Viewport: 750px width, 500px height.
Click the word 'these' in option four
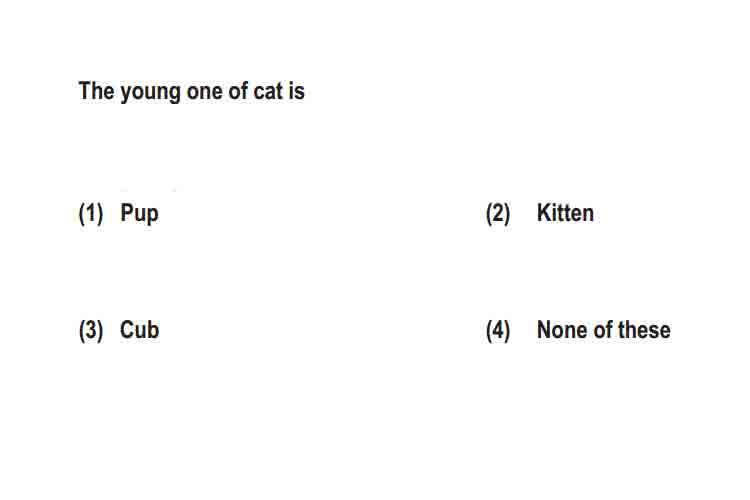[x=644, y=330]
